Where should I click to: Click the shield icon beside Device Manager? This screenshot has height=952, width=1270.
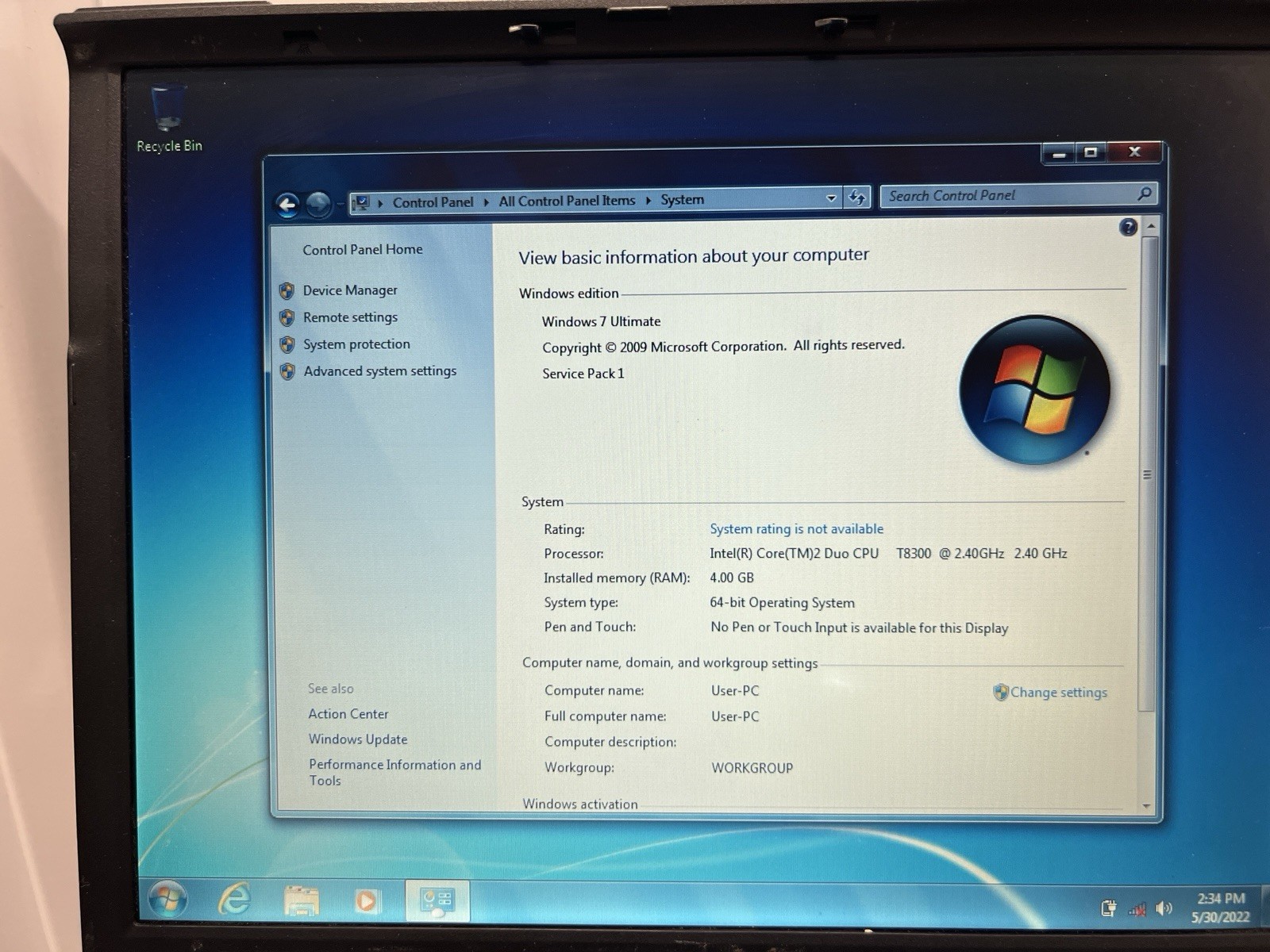coord(287,291)
